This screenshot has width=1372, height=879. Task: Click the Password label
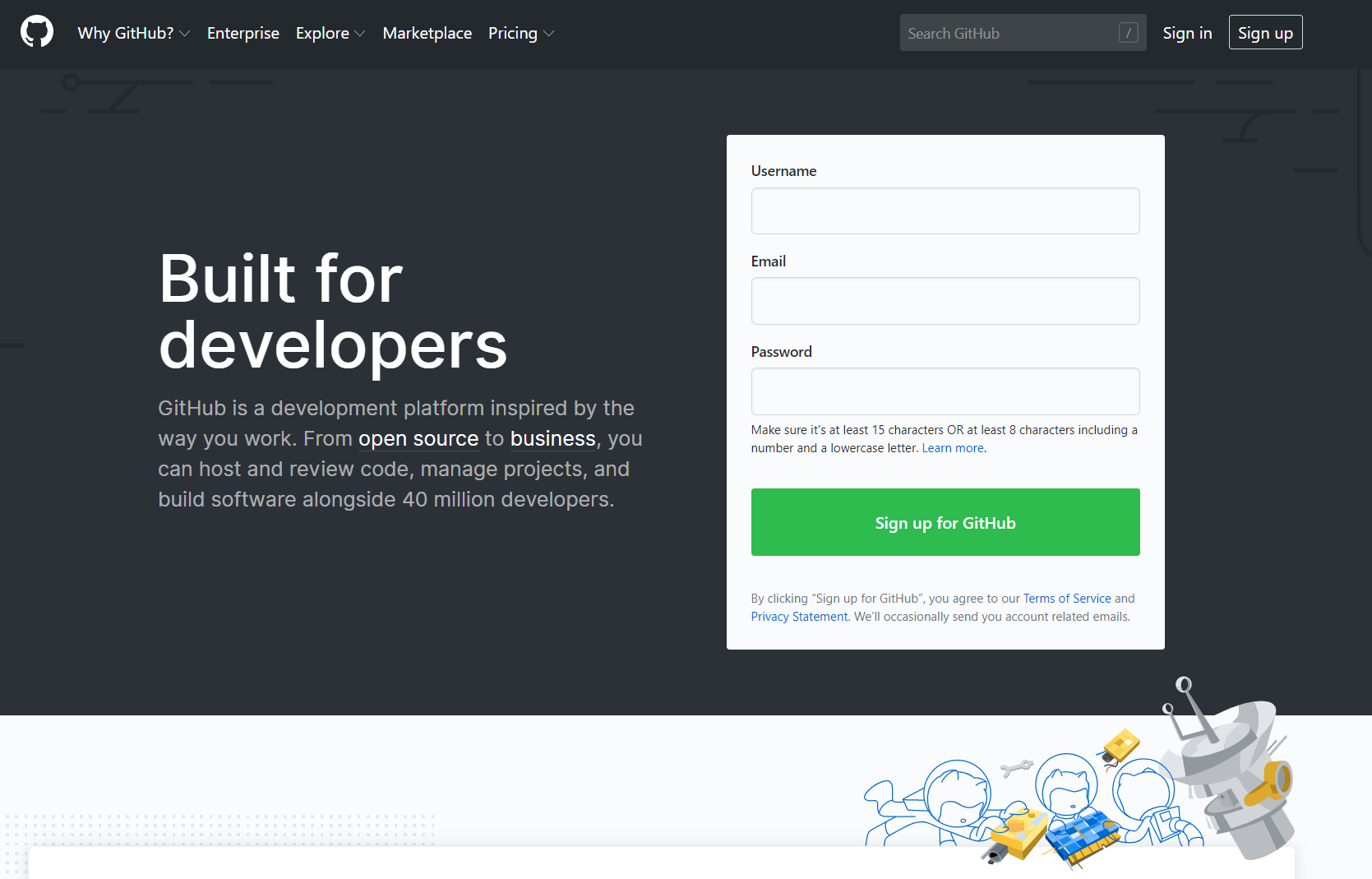pyautogui.click(x=781, y=352)
